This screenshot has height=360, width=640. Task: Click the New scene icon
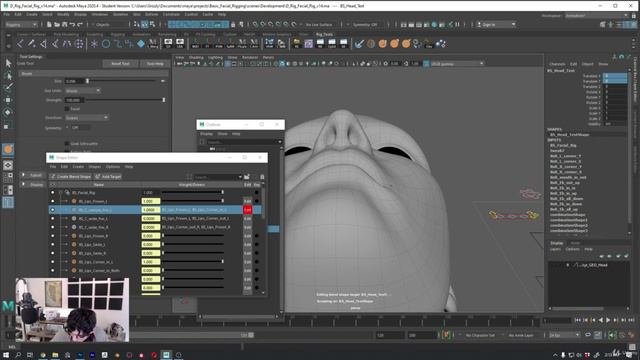point(49,24)
